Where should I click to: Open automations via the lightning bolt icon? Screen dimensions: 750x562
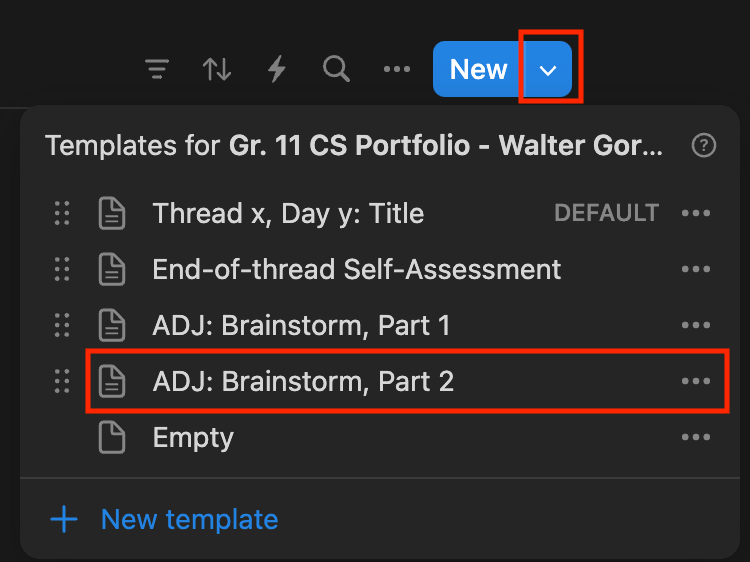[x=277, y=69]
